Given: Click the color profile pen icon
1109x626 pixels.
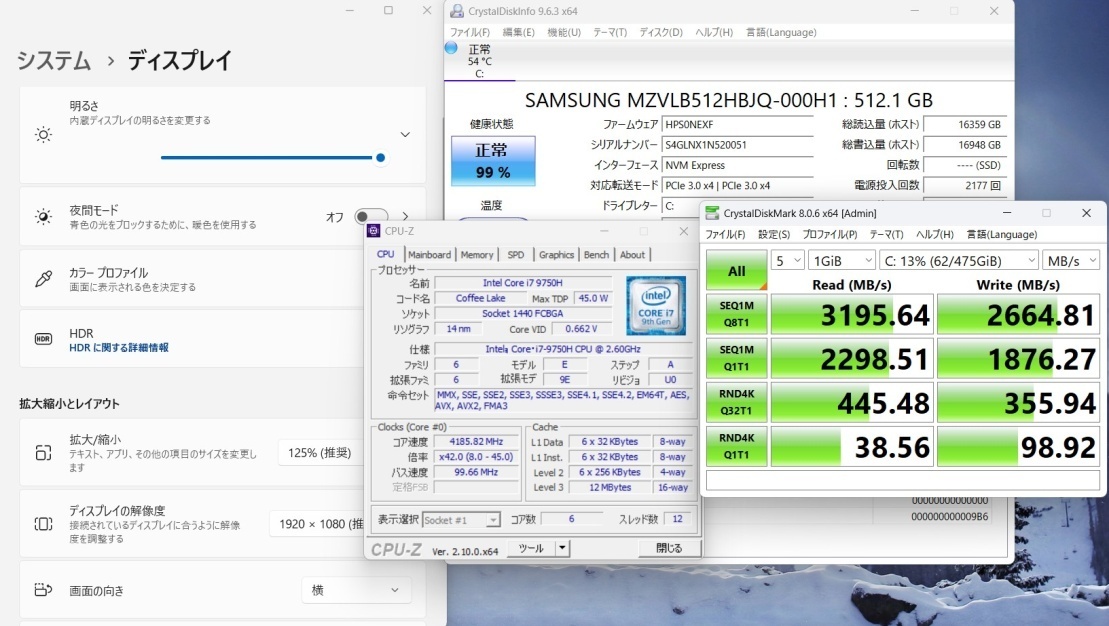Looking at the screenshot, I should coord(43,278).
